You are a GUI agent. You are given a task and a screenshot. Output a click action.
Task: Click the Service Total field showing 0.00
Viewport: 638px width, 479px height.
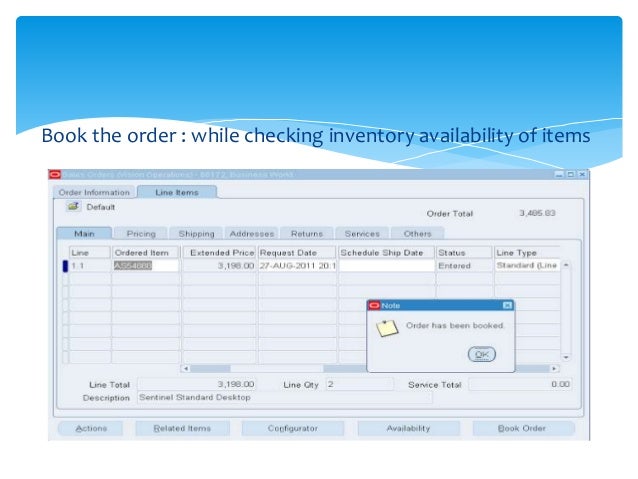tap(520, 384)
